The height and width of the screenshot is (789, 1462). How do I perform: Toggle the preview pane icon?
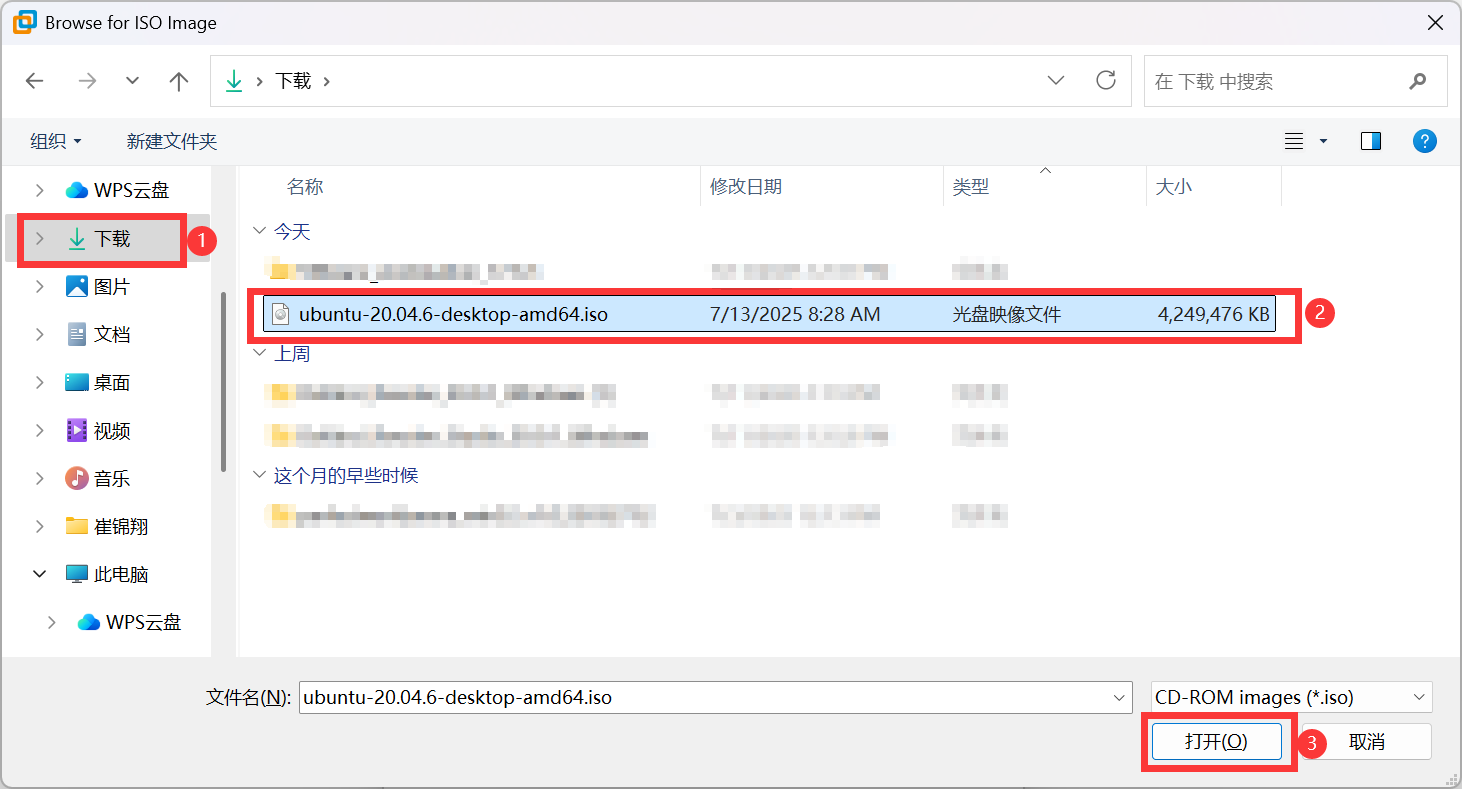(1370, 141)
